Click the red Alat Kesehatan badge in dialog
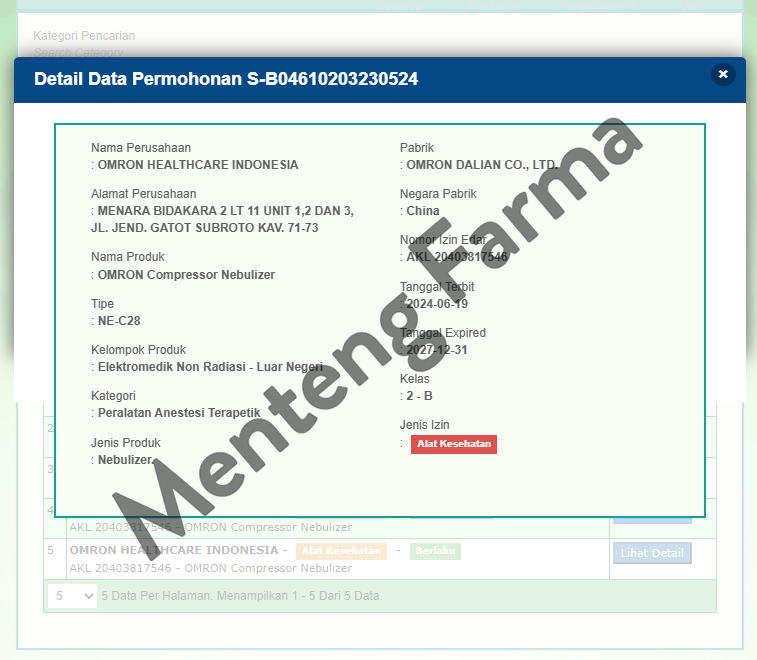Viewport: 757px width, 660px height. [x=453, y=444]
